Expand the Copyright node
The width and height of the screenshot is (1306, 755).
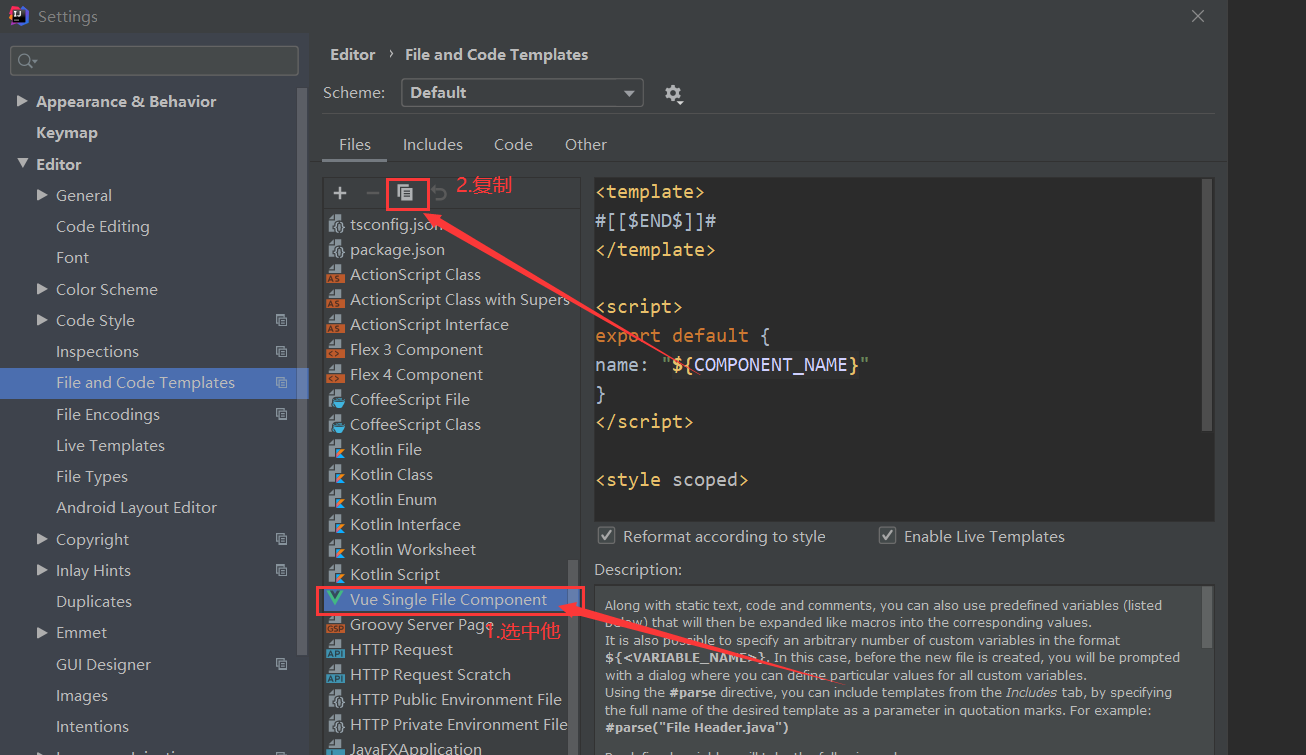pyautogui.click(x=42, y=539)
